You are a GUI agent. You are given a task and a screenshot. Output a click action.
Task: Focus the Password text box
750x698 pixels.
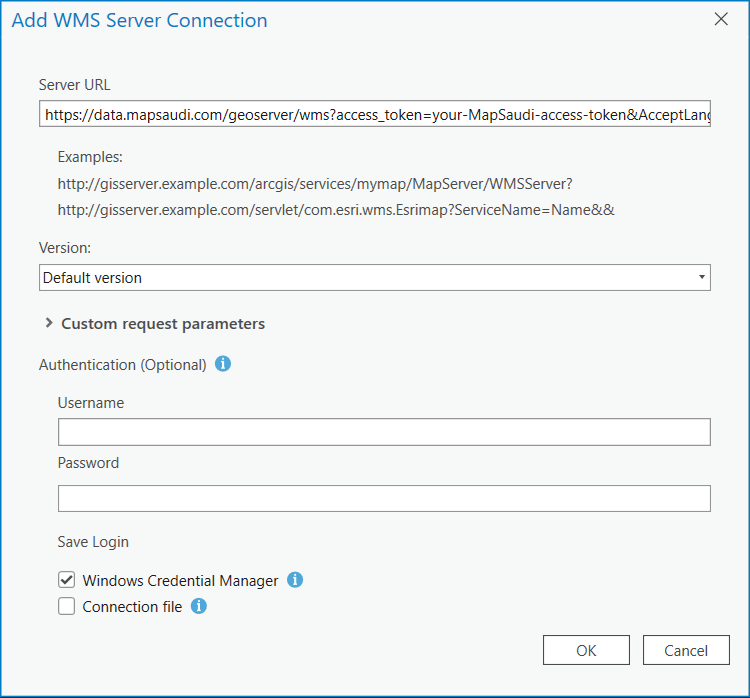click(384, 498)
